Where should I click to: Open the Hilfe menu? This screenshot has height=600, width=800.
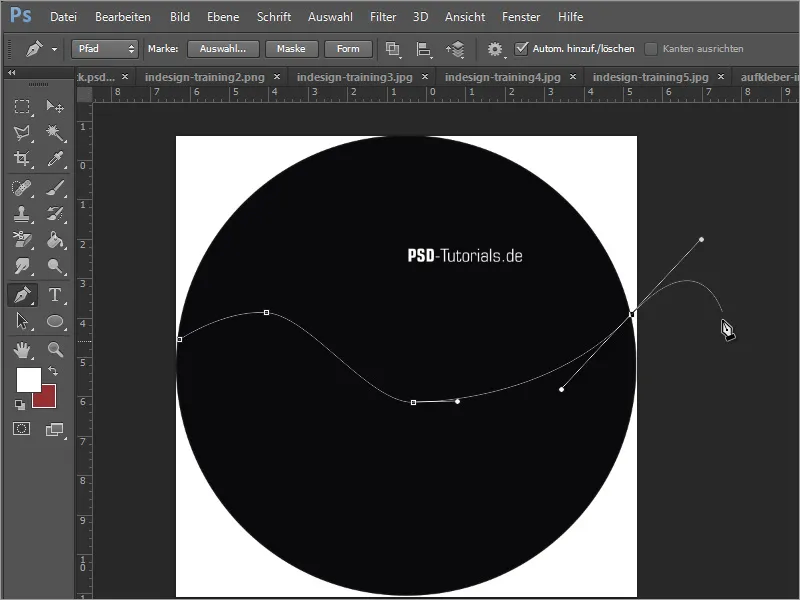point(570,17)
